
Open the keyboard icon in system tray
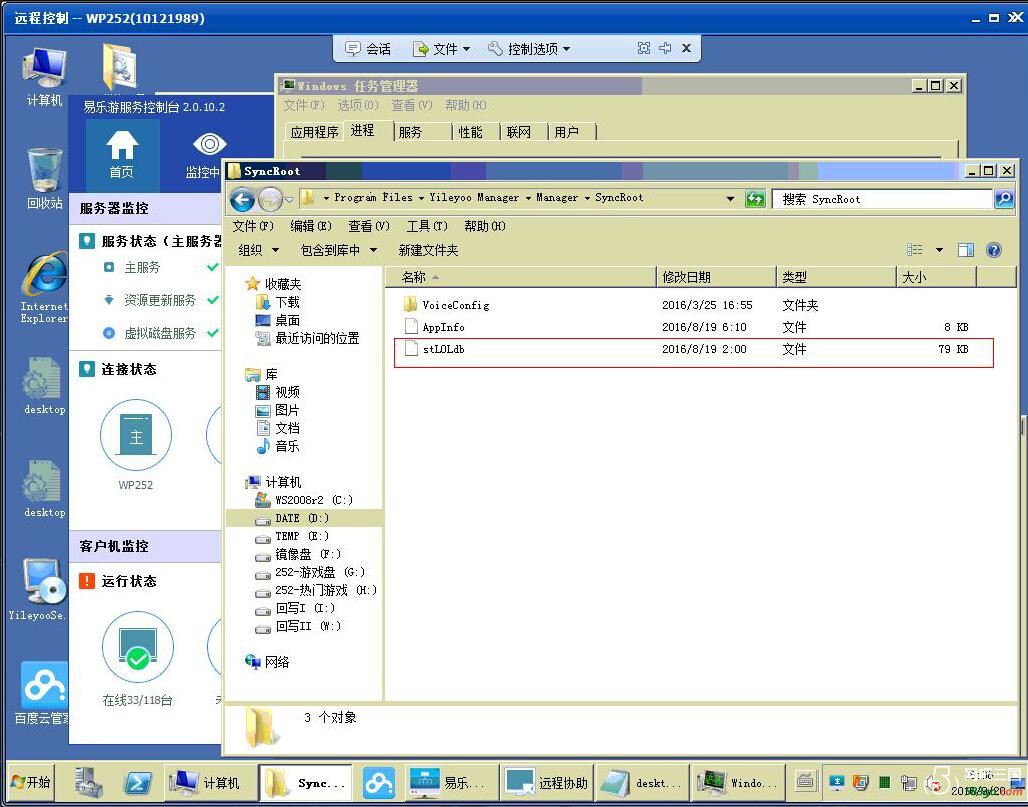click(x=805, y=781)
